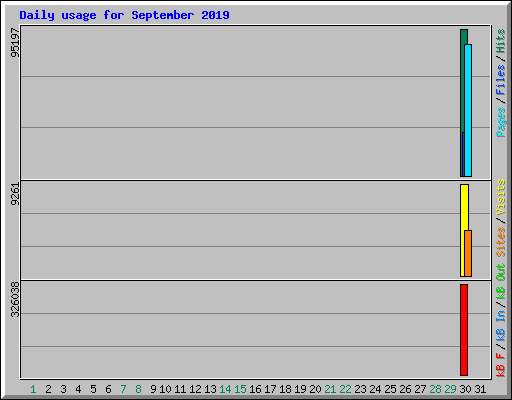Click green day 28 on the x-axis

pyautogui.click(x=435, y=389)
